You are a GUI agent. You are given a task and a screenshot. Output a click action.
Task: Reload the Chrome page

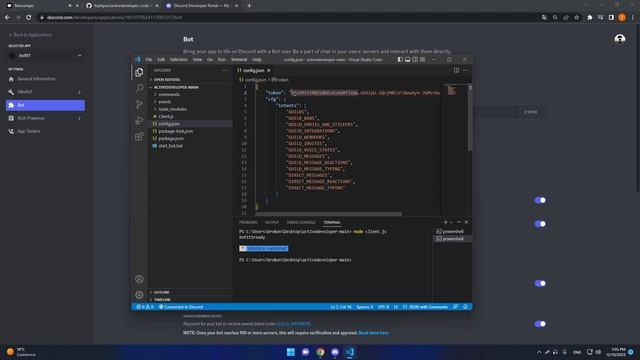coord(29,18)
